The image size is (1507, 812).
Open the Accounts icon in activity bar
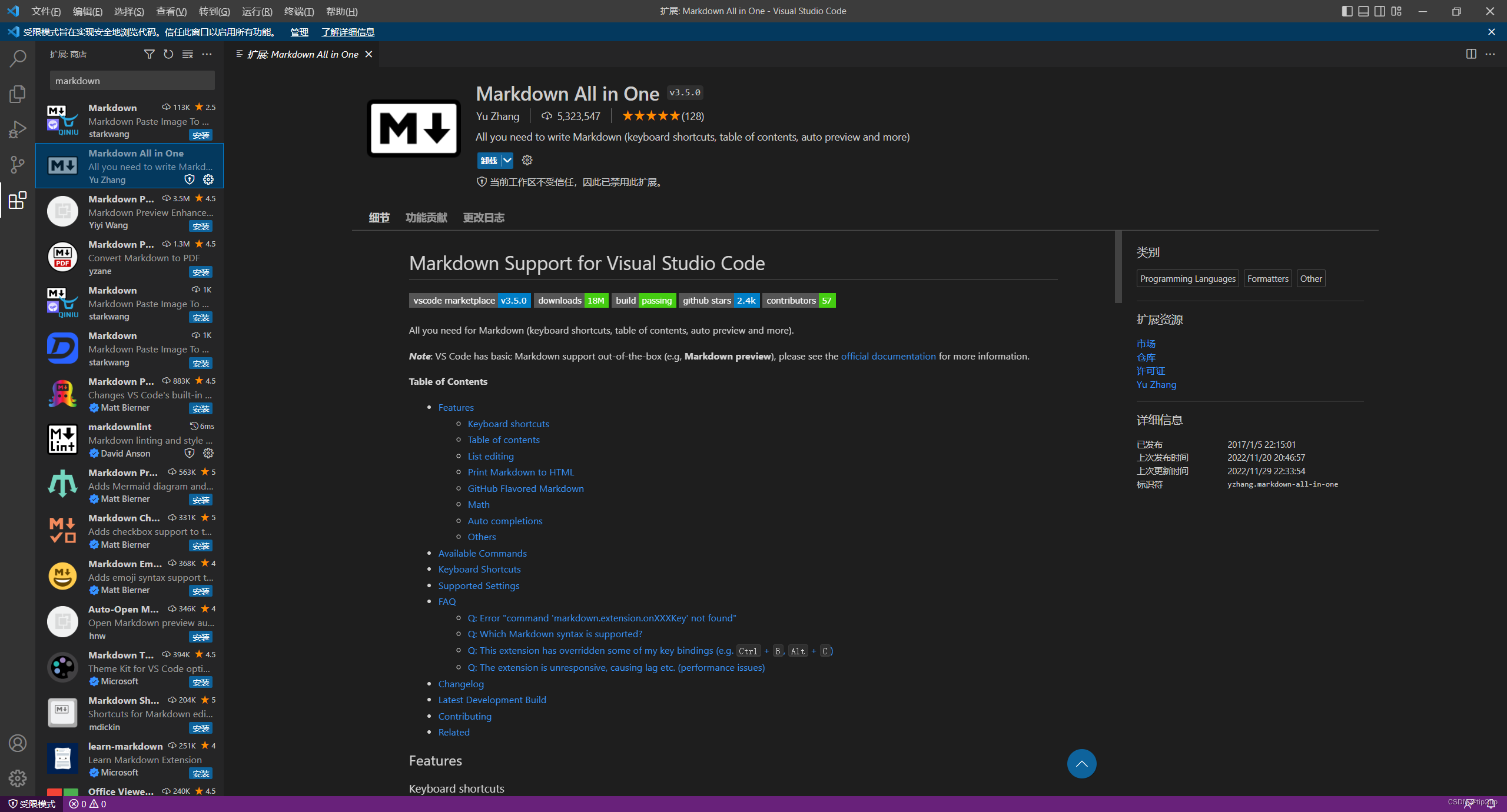click(x=18, y=743)
